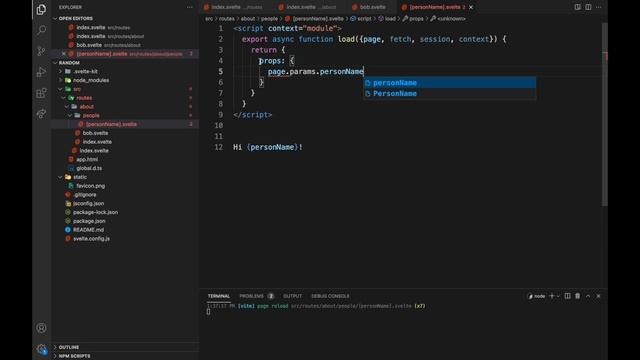This screenshot has width=640, height=360.
Task: Open the Run and Debug view
Action: point(41,72)
